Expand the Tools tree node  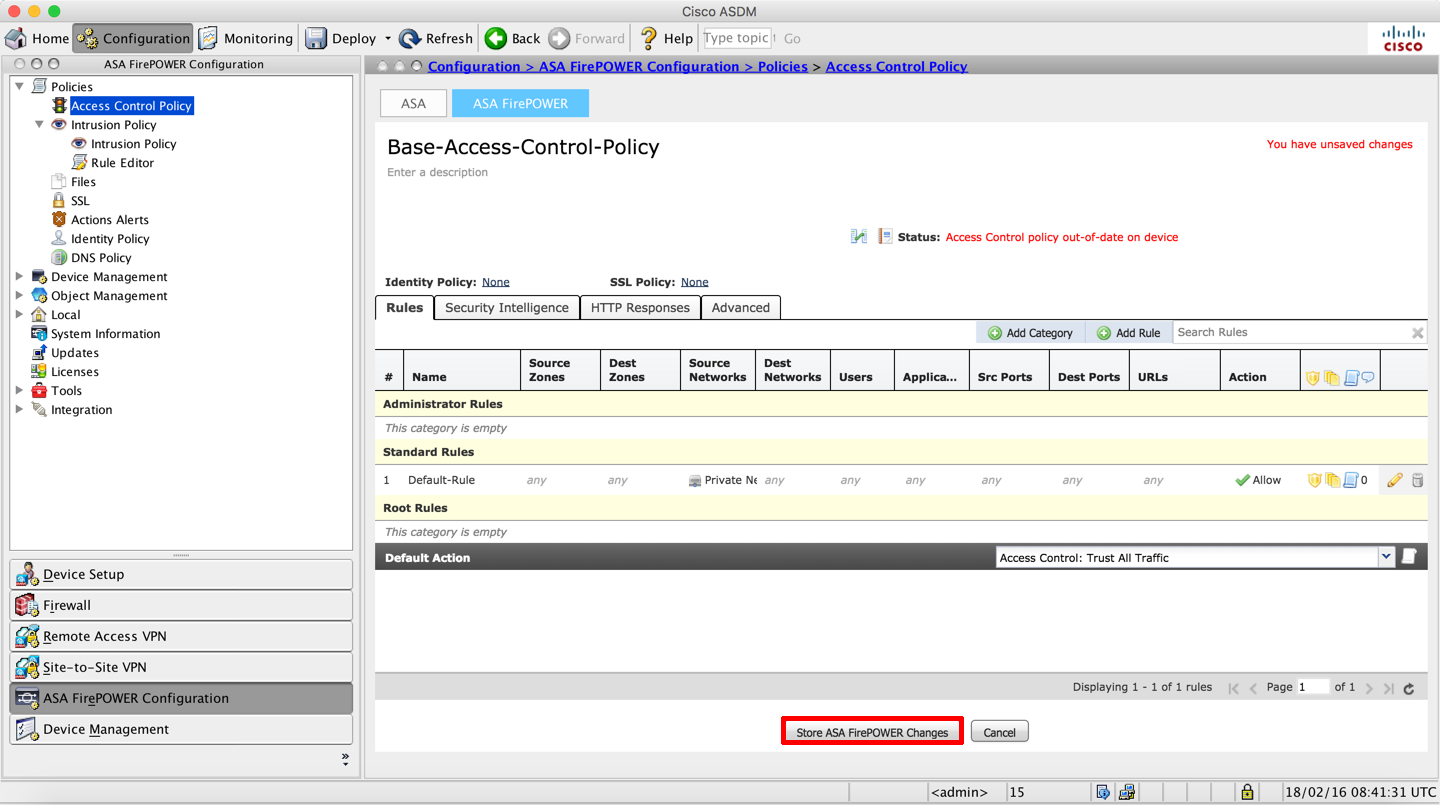tap(19, 390)
